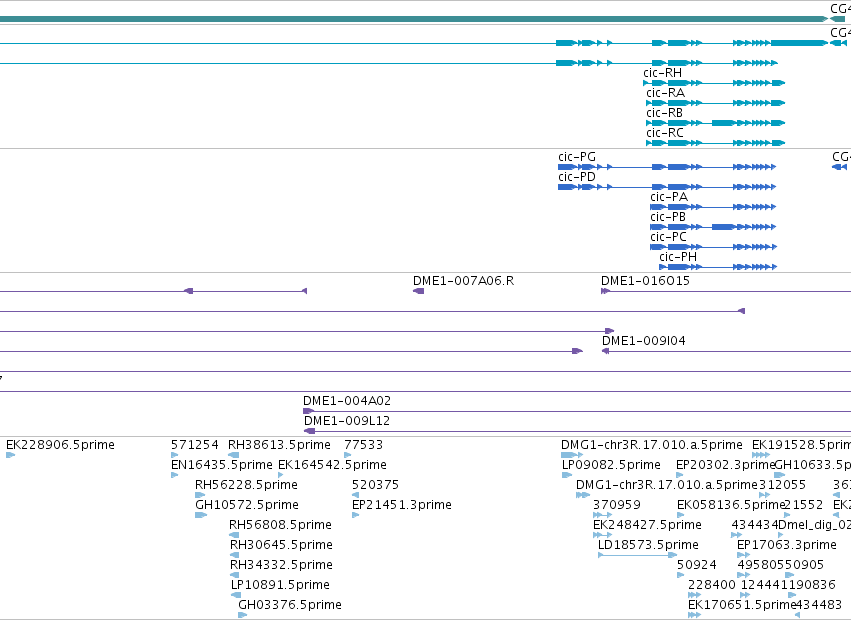Select the cic-PH feature label

coord(678,257)
